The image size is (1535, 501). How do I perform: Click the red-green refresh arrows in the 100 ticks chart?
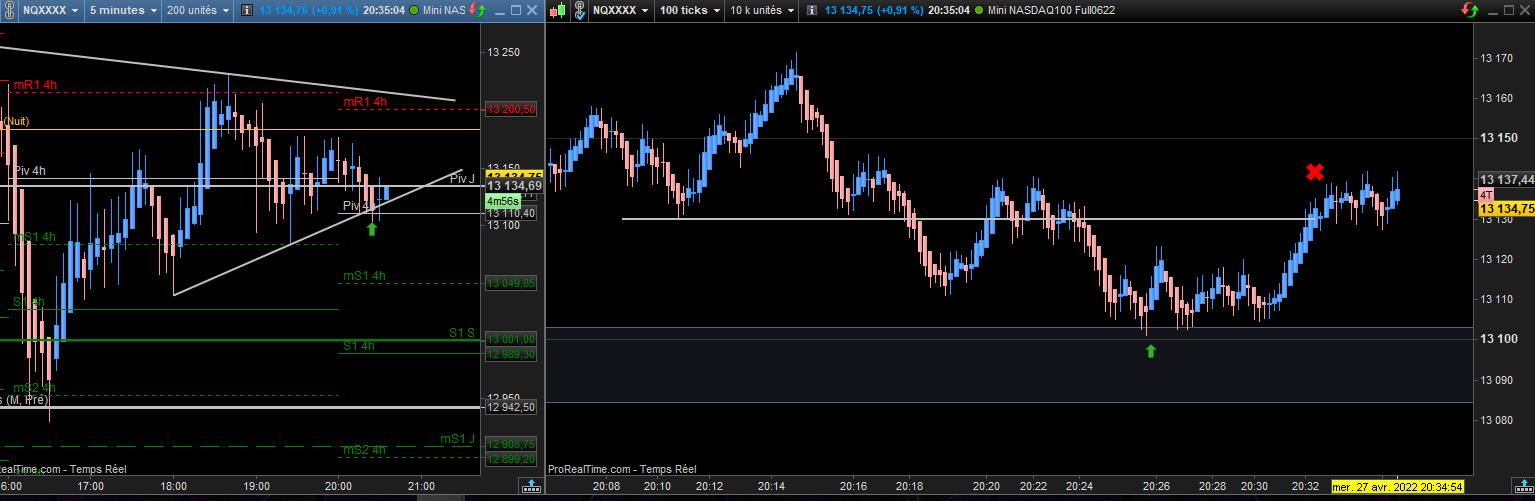(1470, 10)
